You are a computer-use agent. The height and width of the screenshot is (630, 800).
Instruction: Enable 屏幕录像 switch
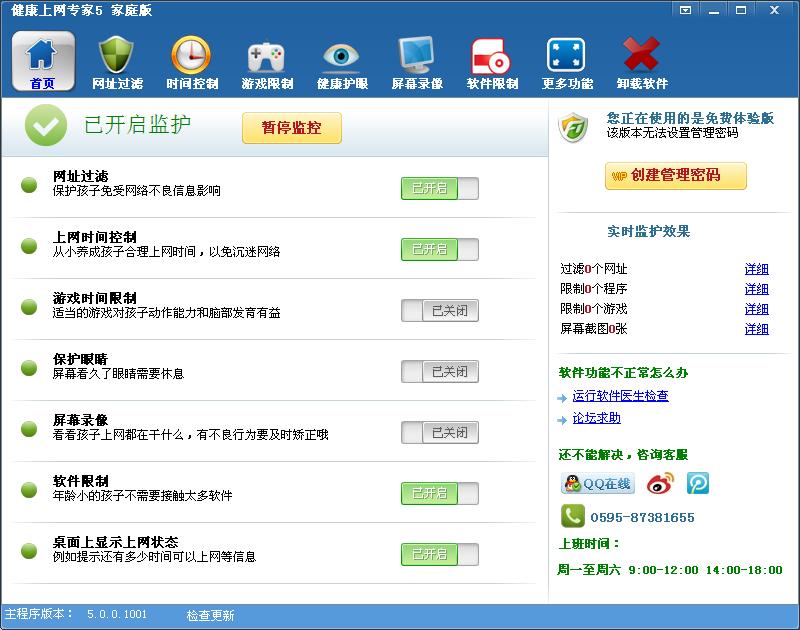440,433
